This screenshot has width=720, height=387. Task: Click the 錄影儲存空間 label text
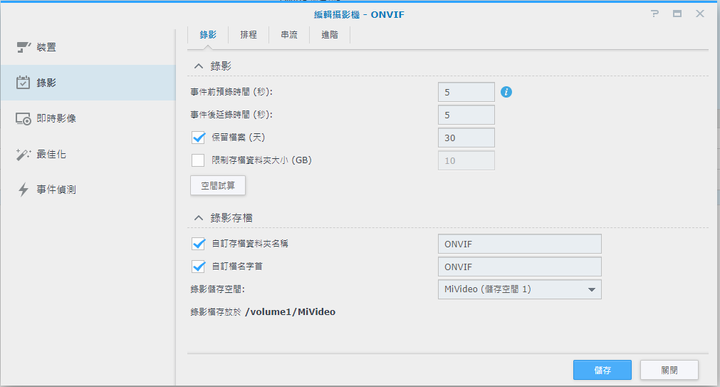(x=218, y=289)
